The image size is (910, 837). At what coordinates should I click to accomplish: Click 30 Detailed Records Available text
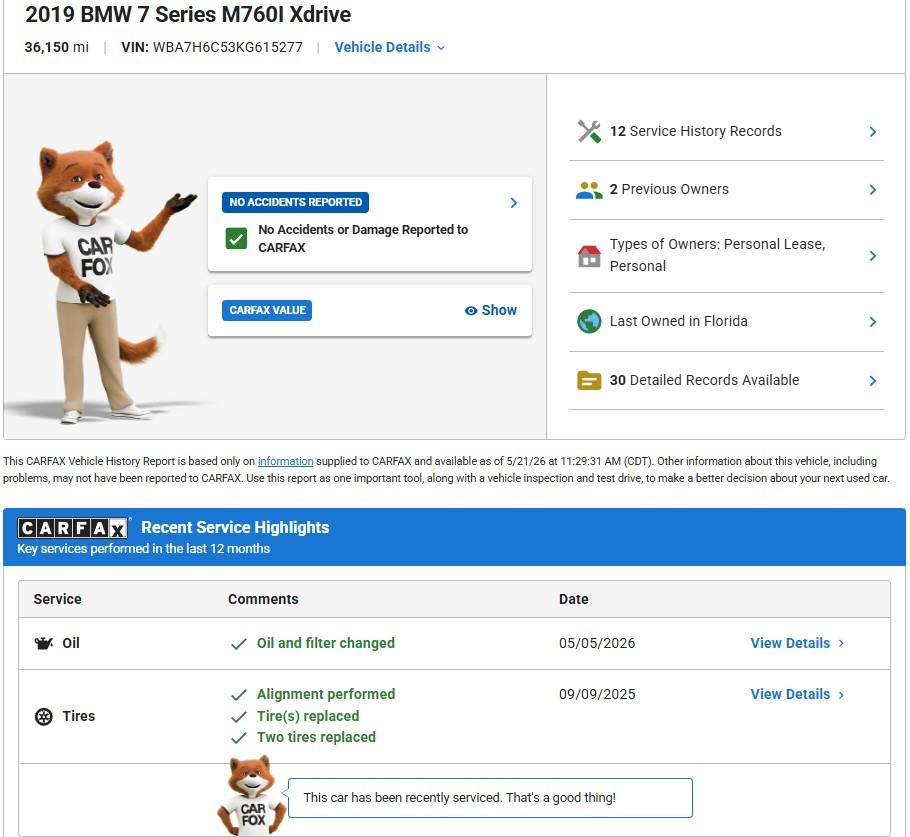704,380
